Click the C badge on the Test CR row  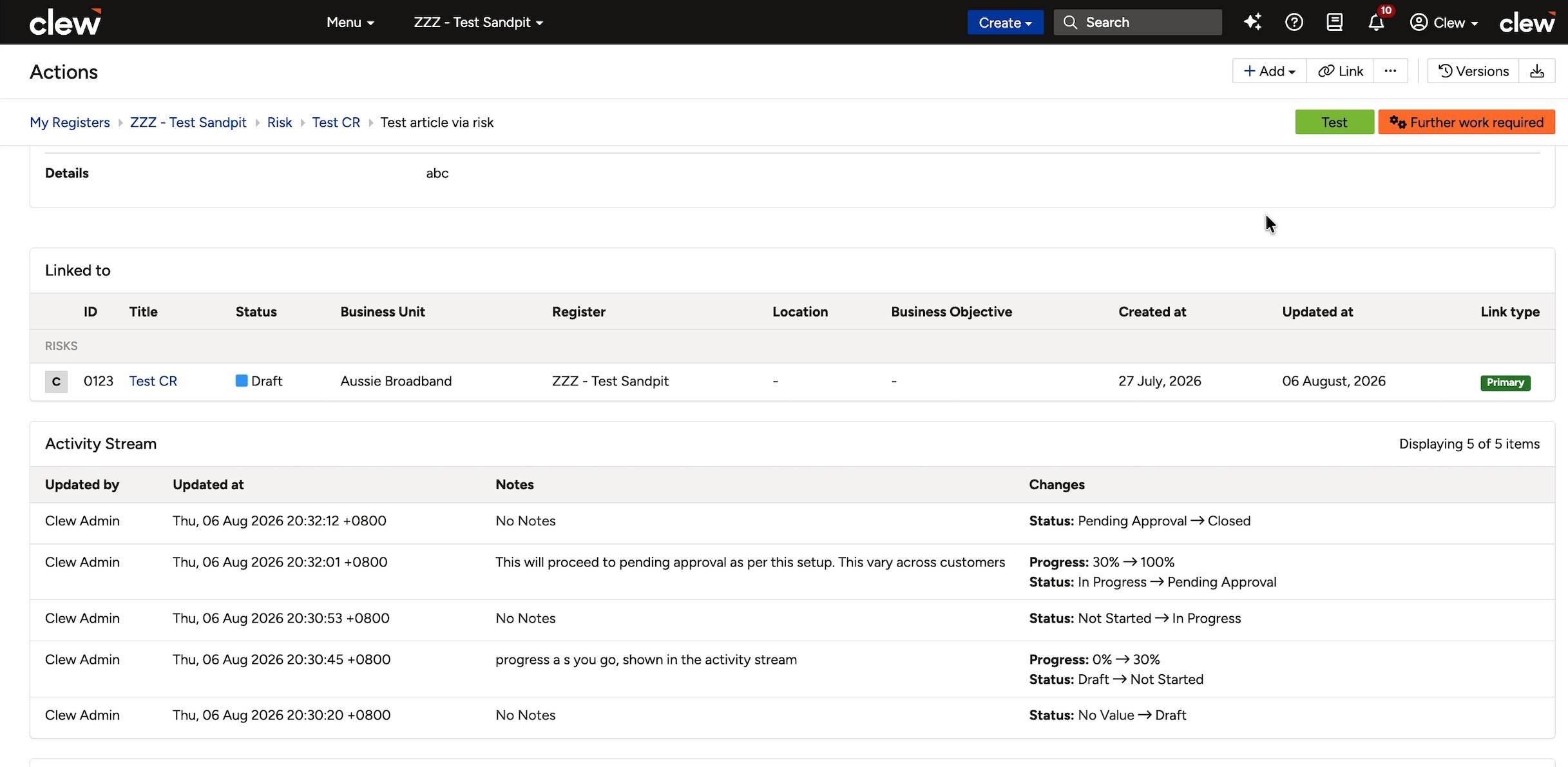click(x=56, y=382)
